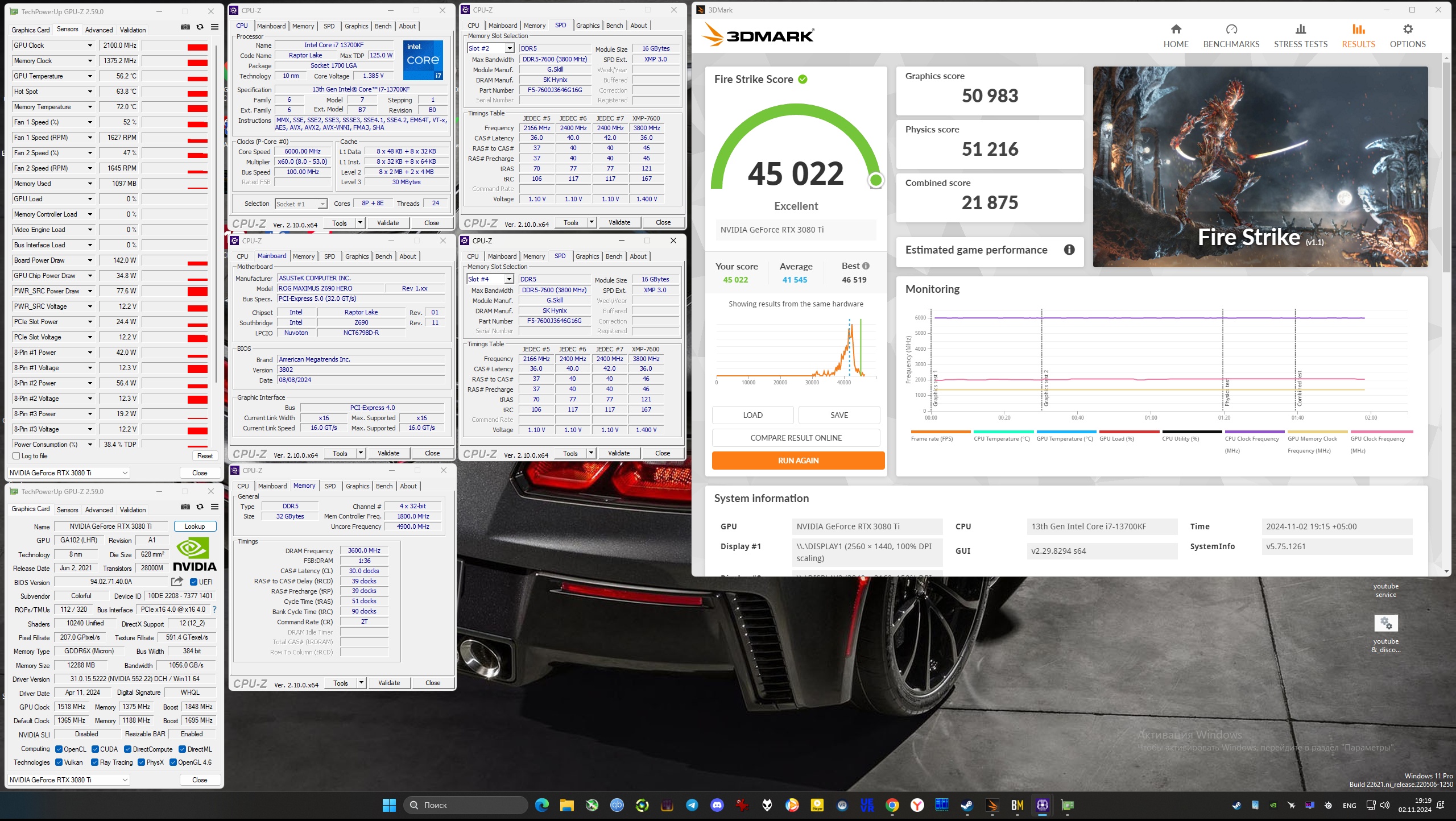Go to STRESS TESTS in 3DMark
Viewport: 1456px width, 821px height.
[1301, 36]
